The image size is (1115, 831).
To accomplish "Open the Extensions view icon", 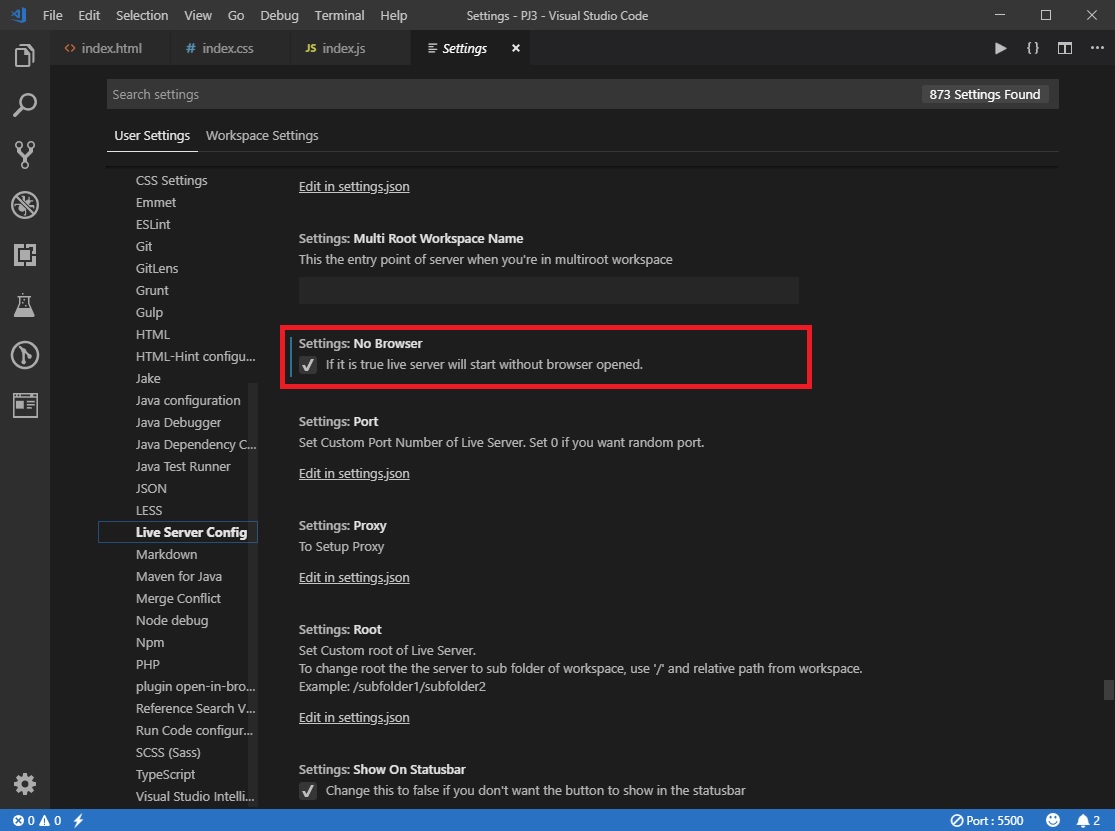I will 24,254.
